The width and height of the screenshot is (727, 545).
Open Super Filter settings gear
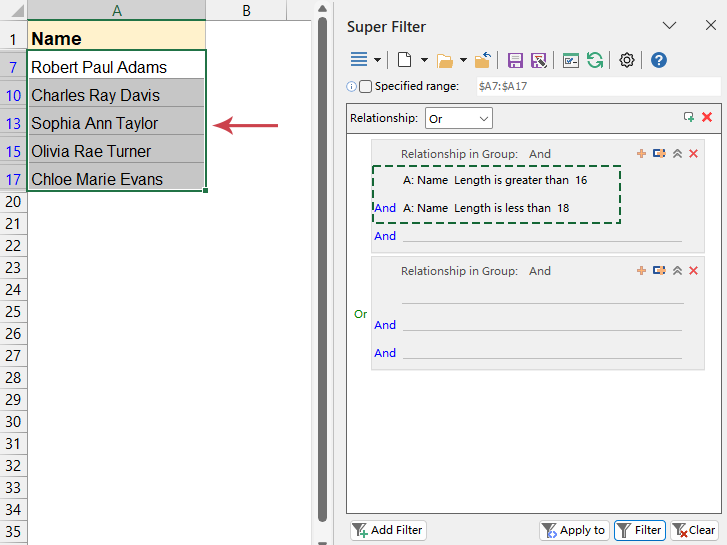[x=627, y=60]
